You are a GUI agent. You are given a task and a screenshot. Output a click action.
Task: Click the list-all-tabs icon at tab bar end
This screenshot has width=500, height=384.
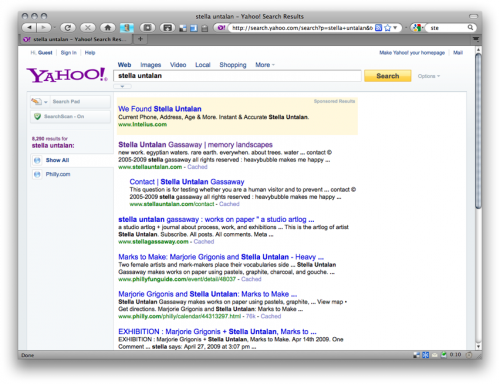click(x=476, y=39)
